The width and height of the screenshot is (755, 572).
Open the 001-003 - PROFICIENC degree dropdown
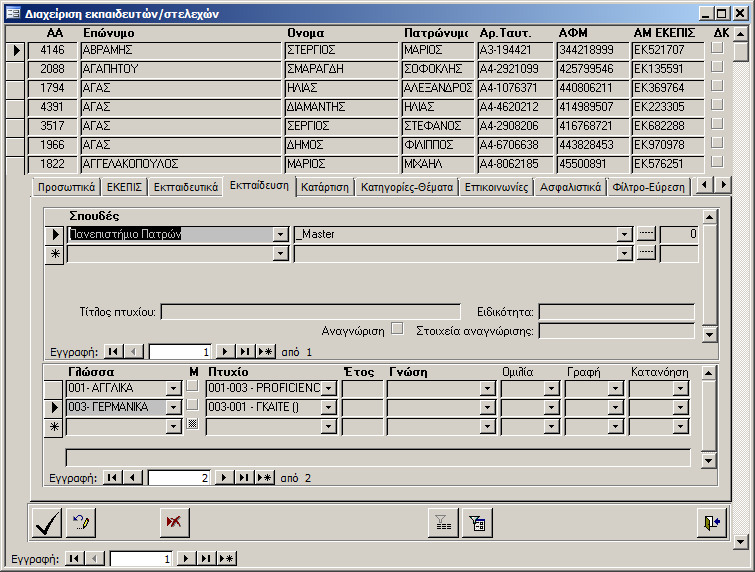tap(329, 388)
